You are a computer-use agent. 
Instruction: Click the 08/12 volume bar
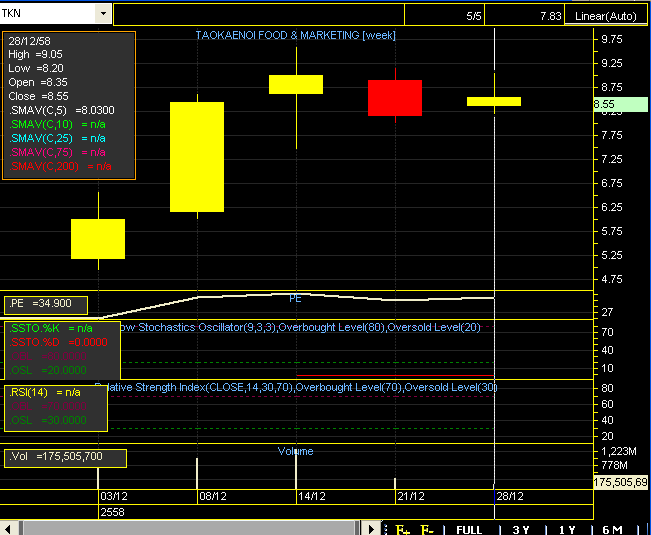point(197,473)
